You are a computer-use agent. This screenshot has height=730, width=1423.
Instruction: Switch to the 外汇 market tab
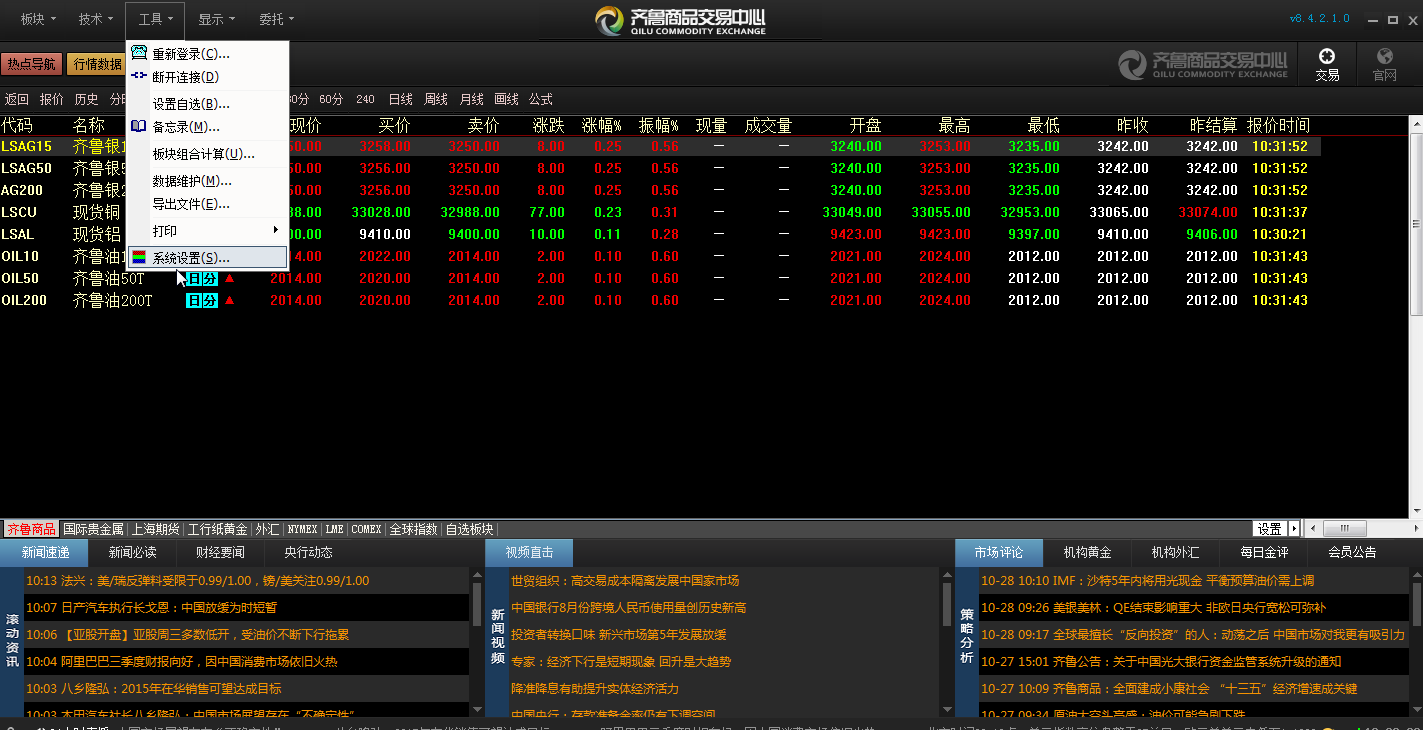coord(267,529)
